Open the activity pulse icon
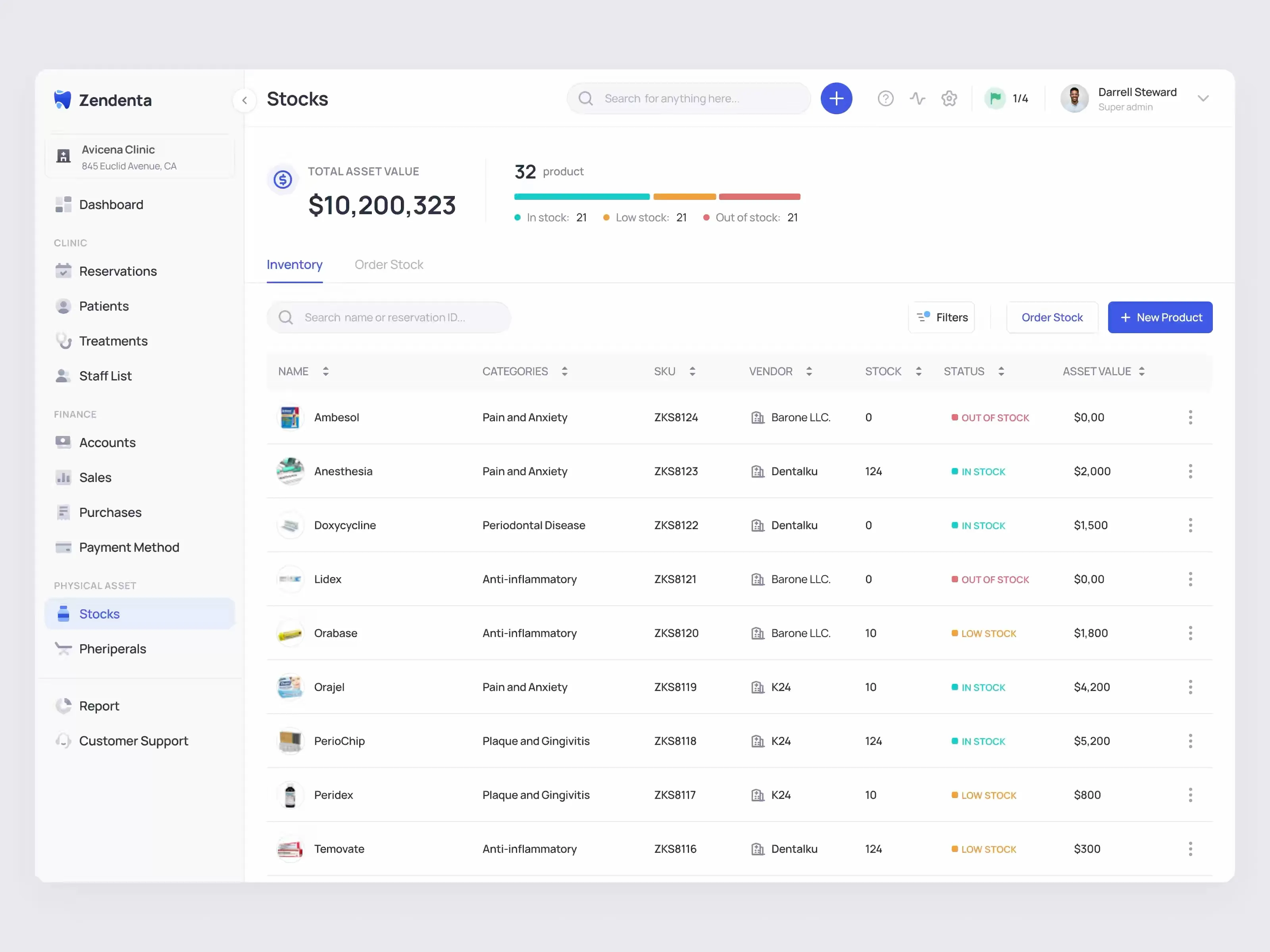This screenshot has width=1270, height=952. [x=917, y=99]
